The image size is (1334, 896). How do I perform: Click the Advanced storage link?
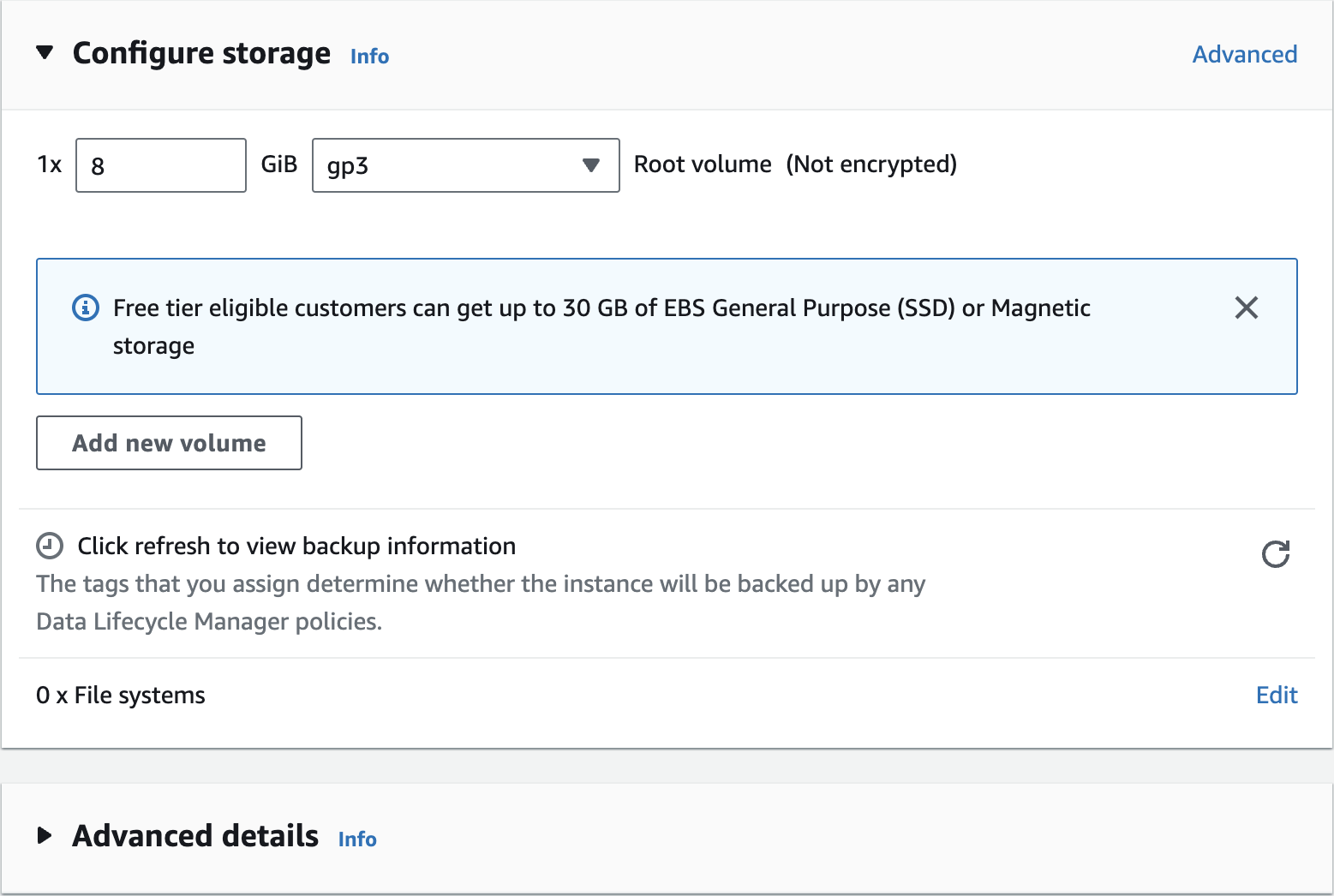pyautogui.click(x=1244, y=55)
